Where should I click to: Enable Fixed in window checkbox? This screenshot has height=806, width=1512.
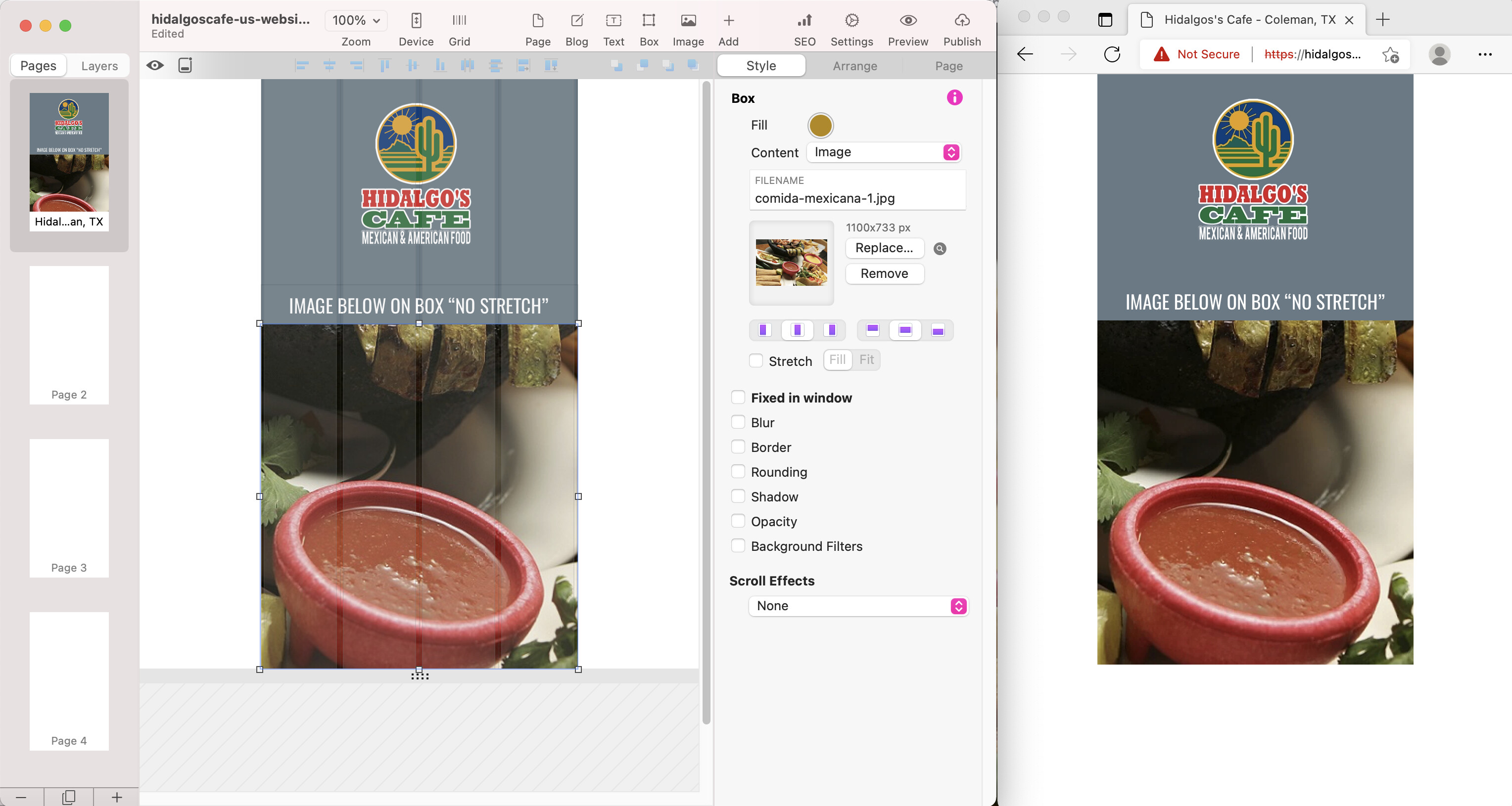click(x=738, y=397)
